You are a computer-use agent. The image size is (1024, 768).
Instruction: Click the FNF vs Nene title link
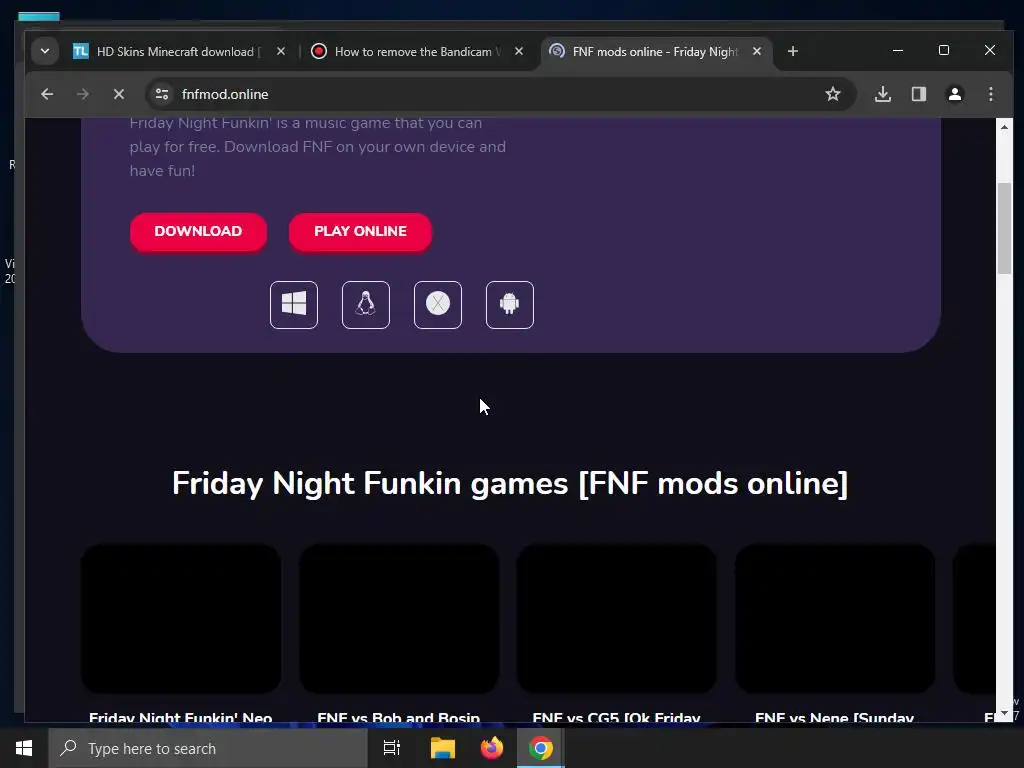pos(835,717)
